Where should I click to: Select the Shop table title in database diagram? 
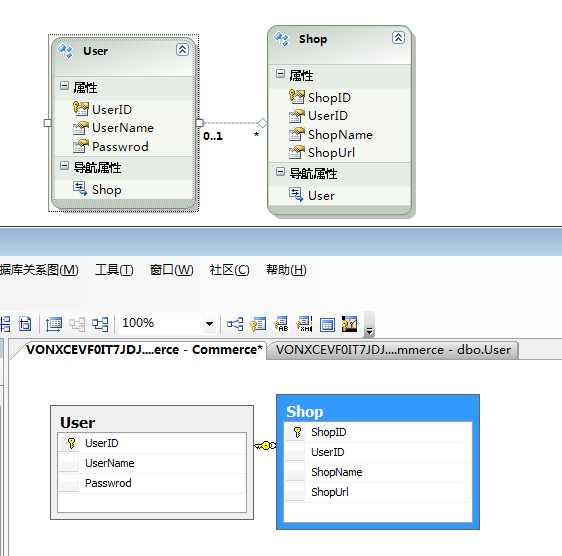click(305, 412)
